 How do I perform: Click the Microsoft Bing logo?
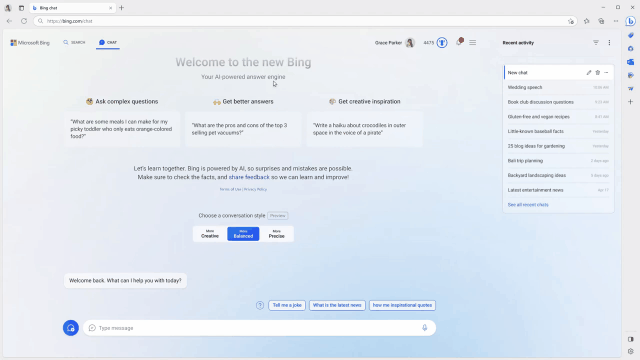30,42
